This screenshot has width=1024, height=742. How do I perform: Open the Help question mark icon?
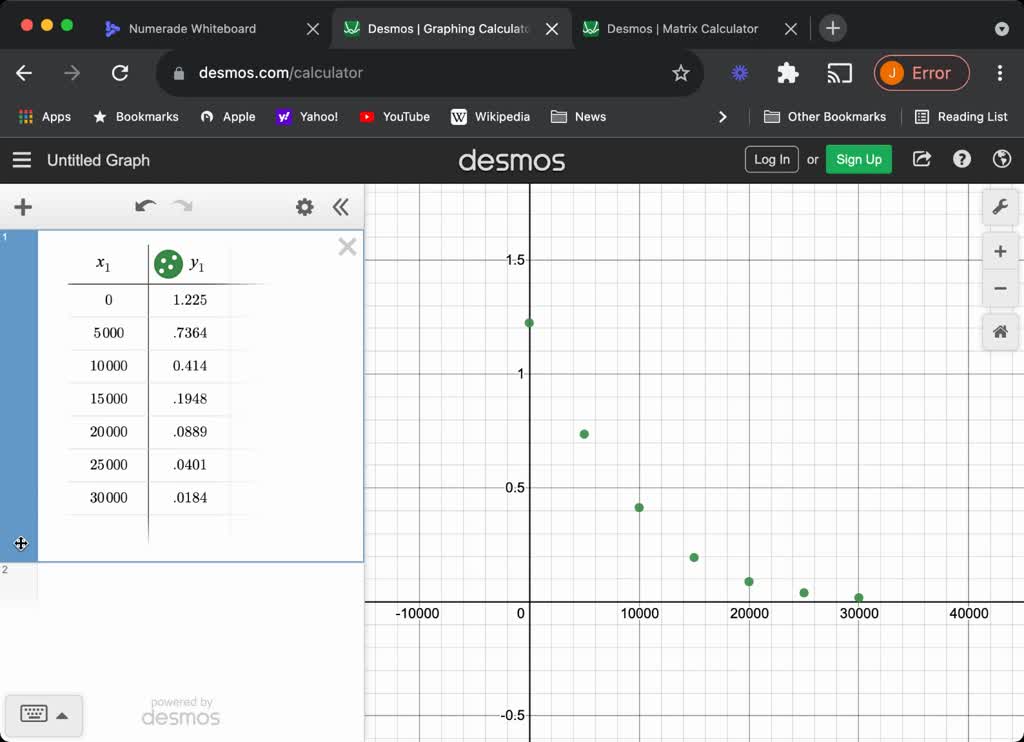click(962, 159)
